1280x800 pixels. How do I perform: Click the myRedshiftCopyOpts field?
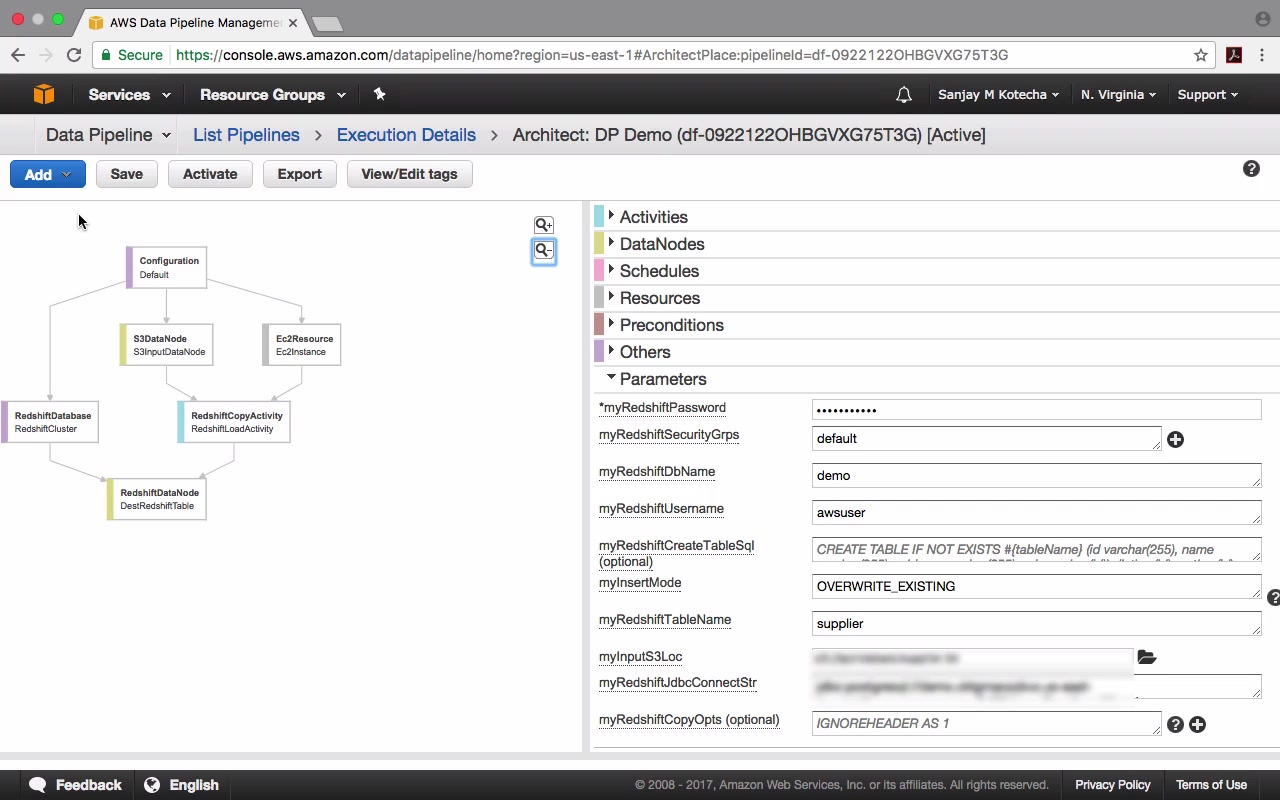(x=987, y=724)
